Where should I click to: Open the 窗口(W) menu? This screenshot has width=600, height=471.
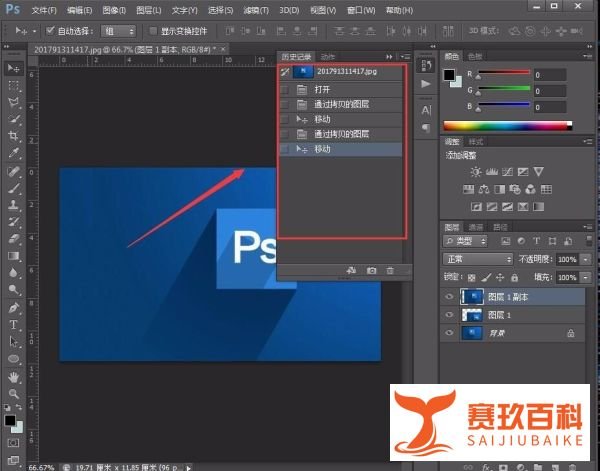[361, 10]
